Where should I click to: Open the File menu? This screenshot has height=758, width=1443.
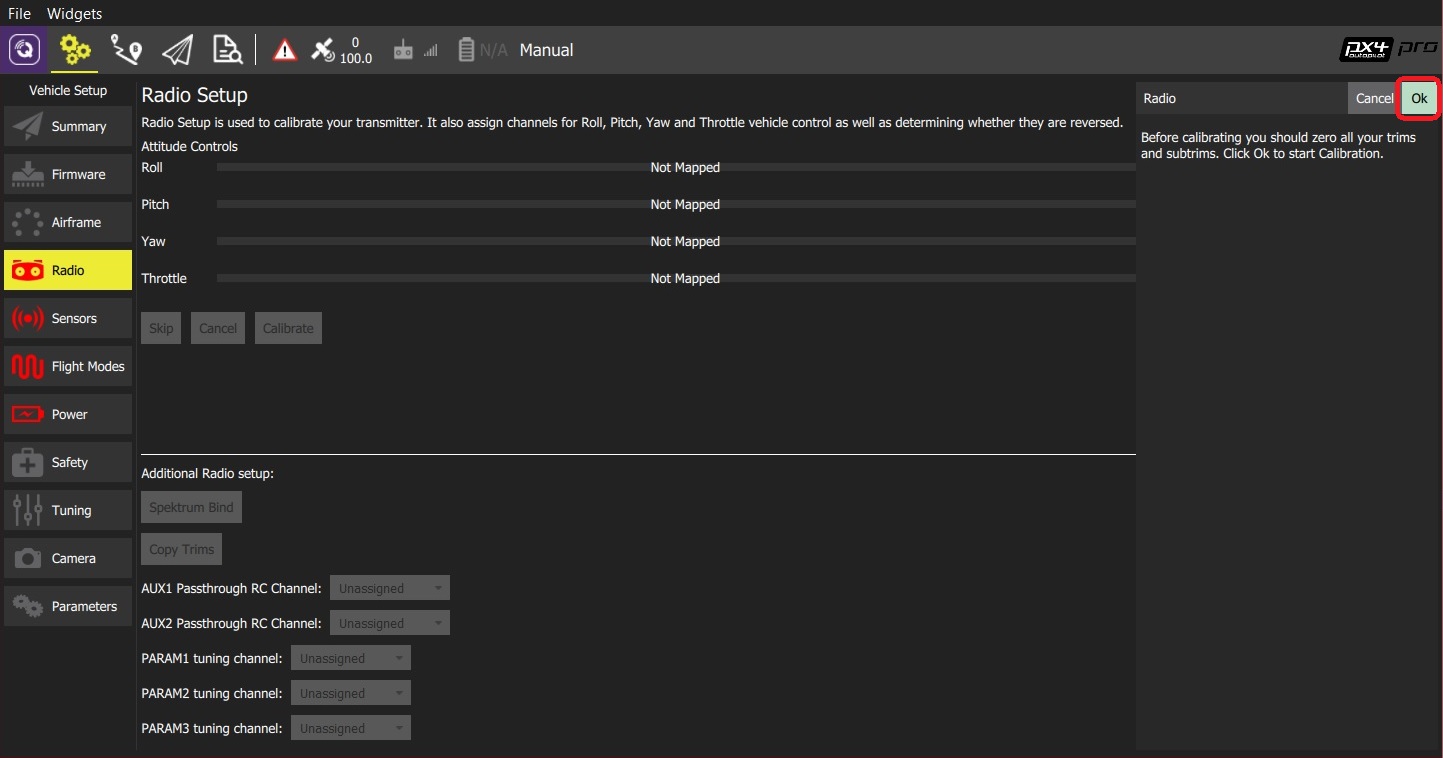[20, 14]
